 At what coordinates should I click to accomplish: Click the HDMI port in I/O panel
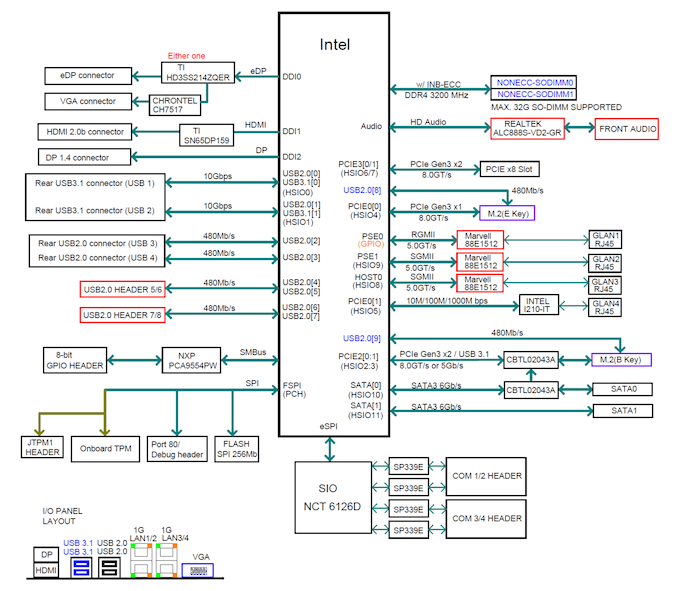pos(46,569)
